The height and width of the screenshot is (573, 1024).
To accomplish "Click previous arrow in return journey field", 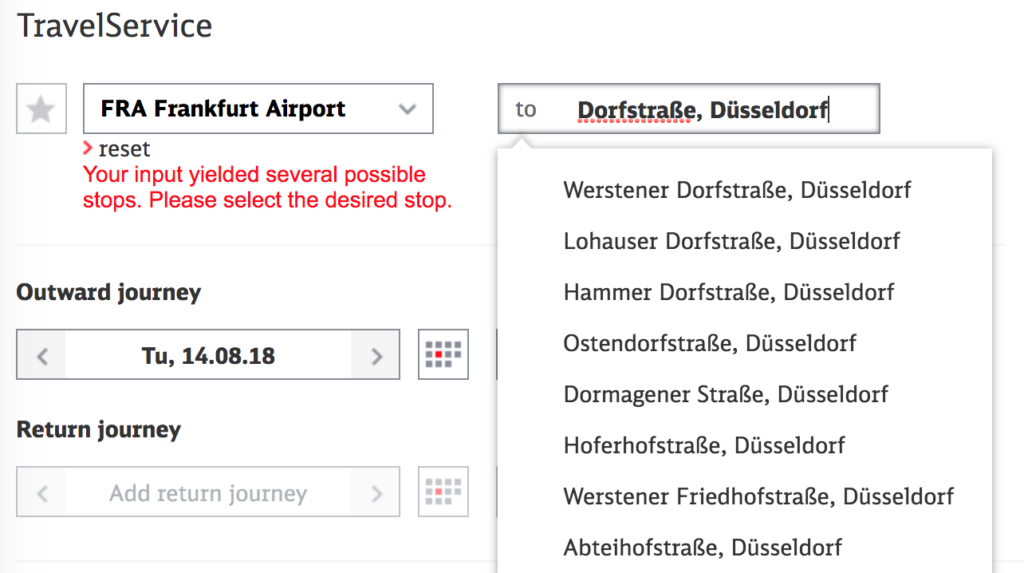I will [42, 493].
